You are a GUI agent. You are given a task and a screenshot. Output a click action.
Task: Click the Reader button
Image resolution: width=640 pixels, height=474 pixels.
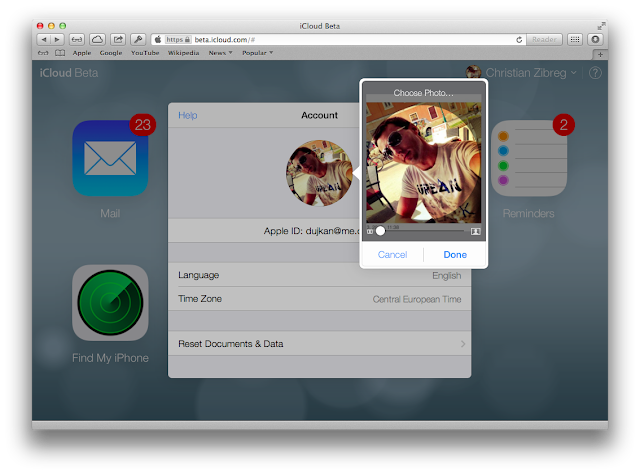click(x=544, y=40)
